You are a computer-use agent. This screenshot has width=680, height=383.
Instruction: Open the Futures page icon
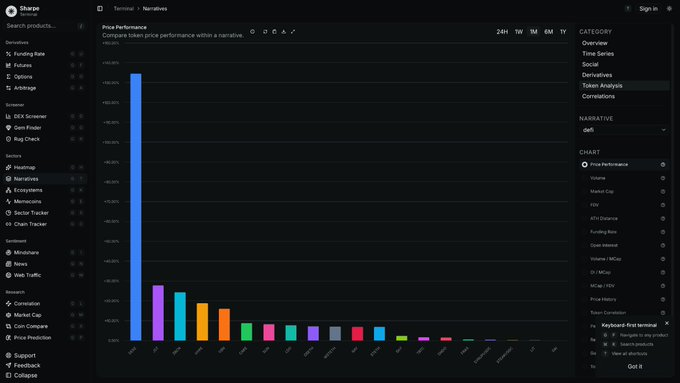tap(8, 65)
